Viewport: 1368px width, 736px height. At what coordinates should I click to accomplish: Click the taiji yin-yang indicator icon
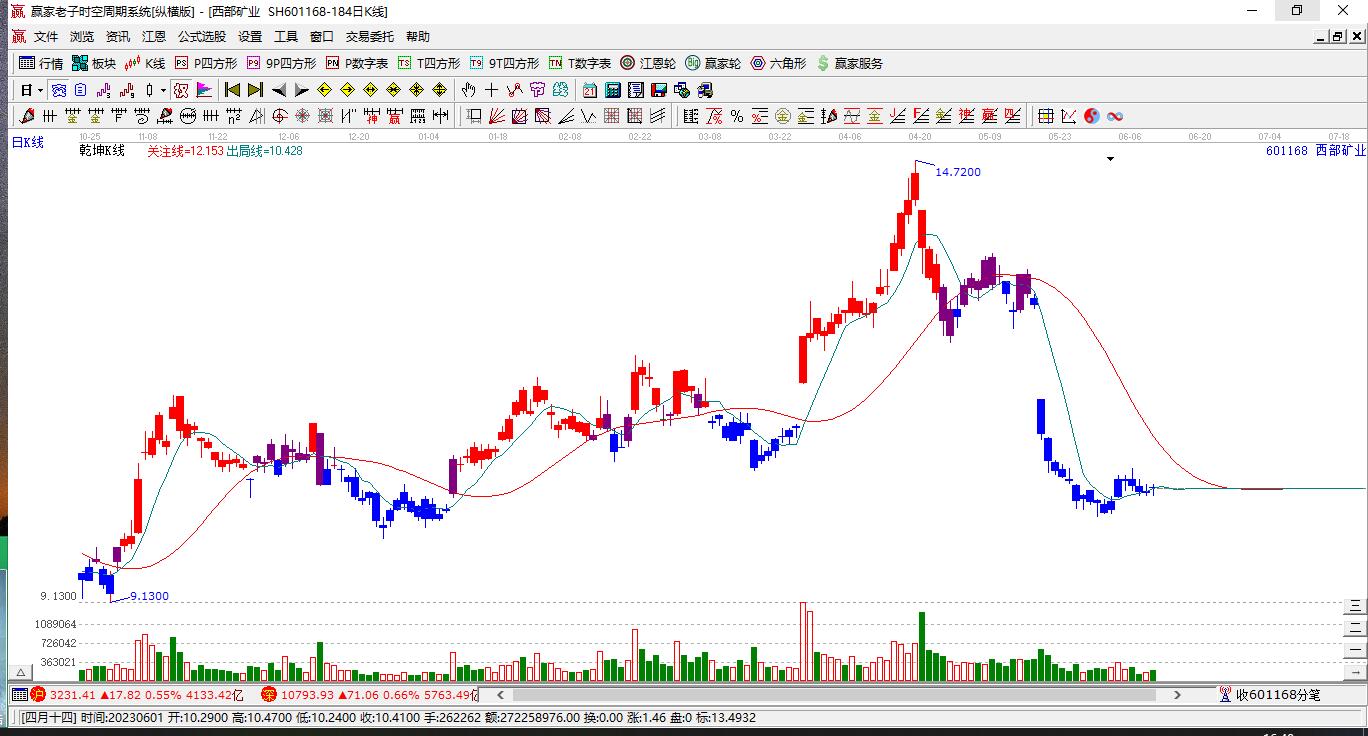coord(1092,115)
